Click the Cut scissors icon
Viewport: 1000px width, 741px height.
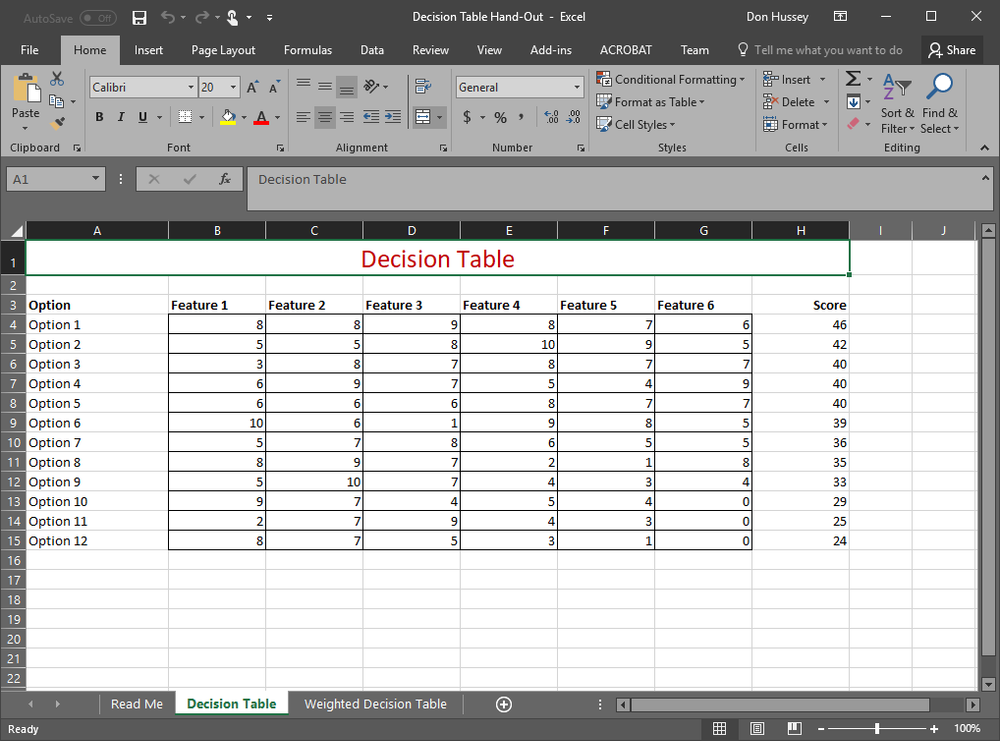pos(57,78)
